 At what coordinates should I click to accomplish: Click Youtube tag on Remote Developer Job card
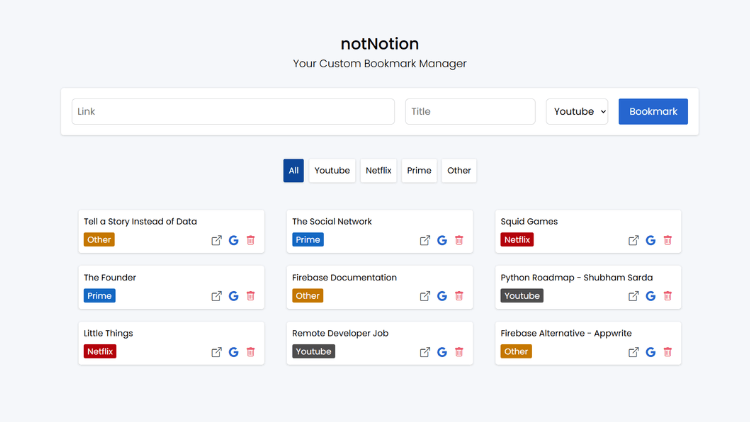(x=313, y=351)
